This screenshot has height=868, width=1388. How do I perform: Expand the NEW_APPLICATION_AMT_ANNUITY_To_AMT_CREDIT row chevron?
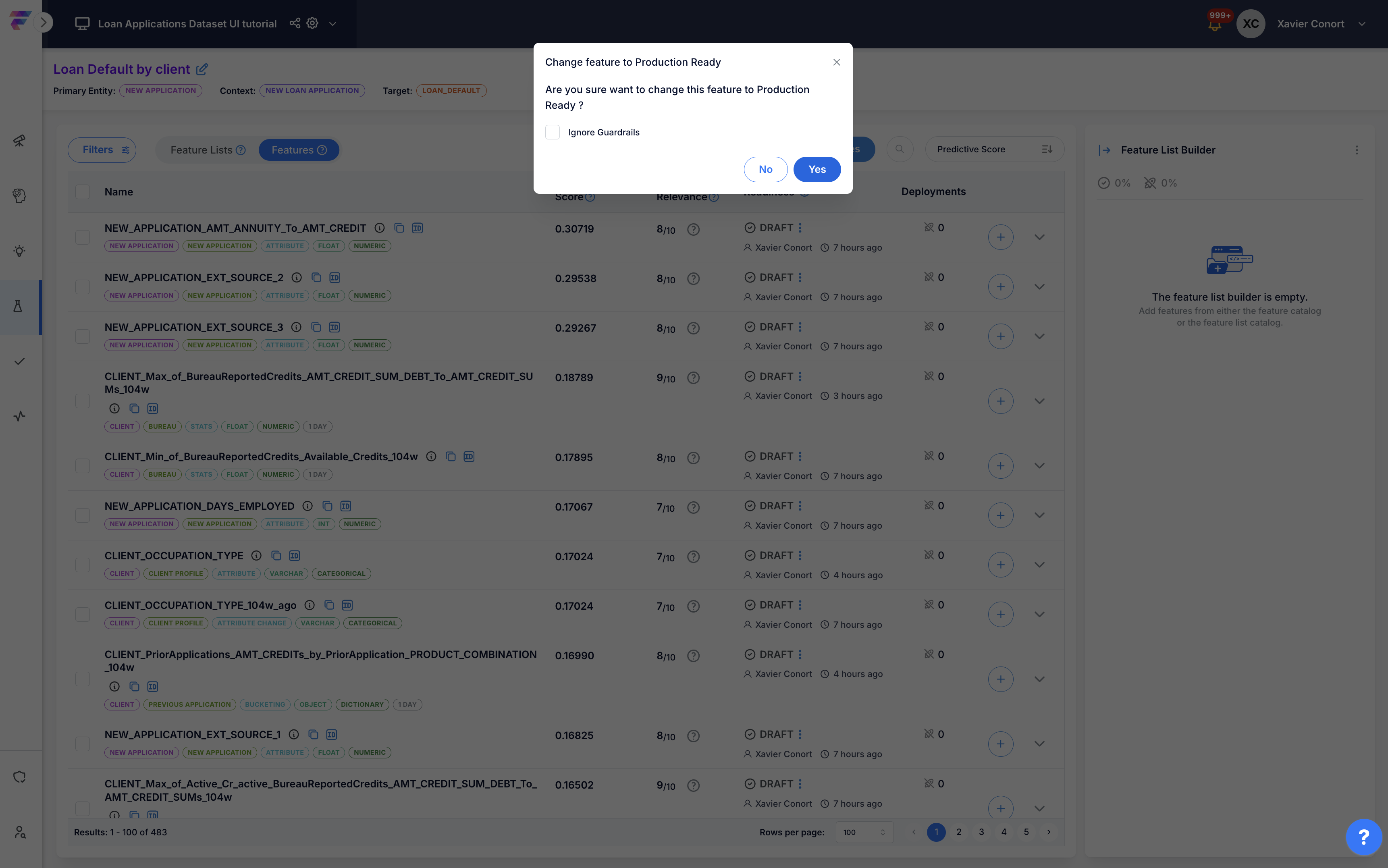1039,237
